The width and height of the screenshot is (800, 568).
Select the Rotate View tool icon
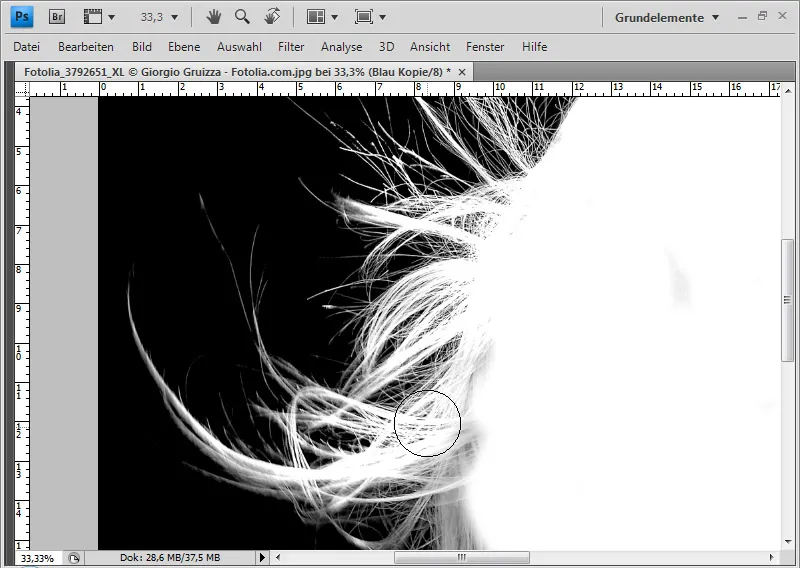pos(272,16)
